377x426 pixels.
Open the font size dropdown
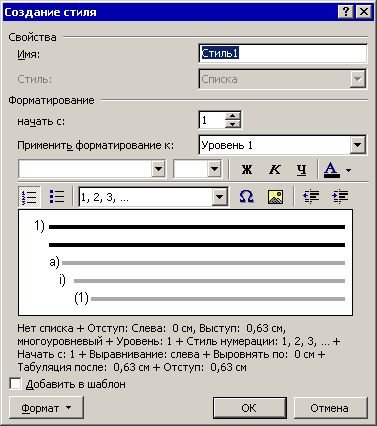214,169
